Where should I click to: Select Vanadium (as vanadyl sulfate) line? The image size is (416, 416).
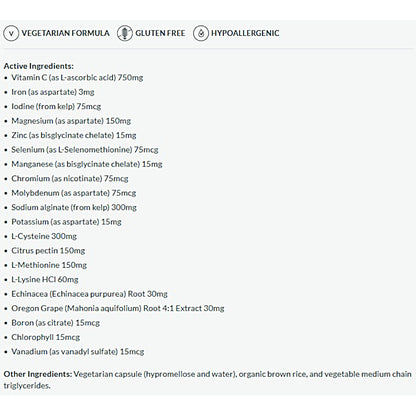click(x=78, y=352)
